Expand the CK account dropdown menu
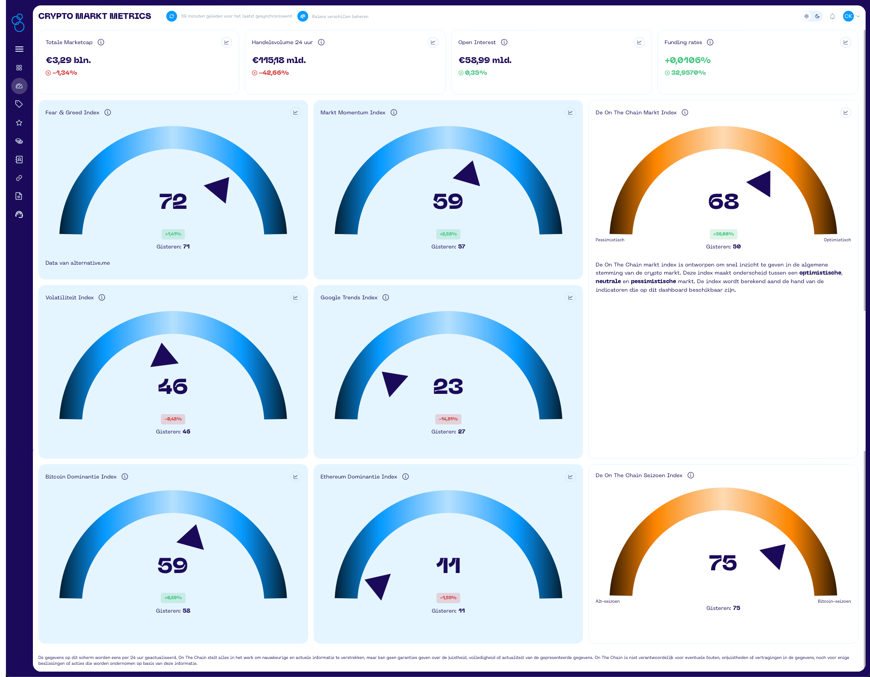 pyautogui.click(x=852, y=16)
